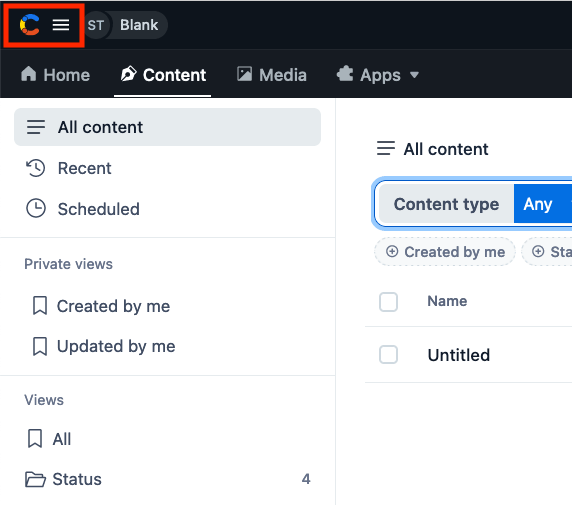Viewport: 572px width, 505px height.
Task: Toggle the select-all checkbox next to Name
Action: click(x=388, y=302)
